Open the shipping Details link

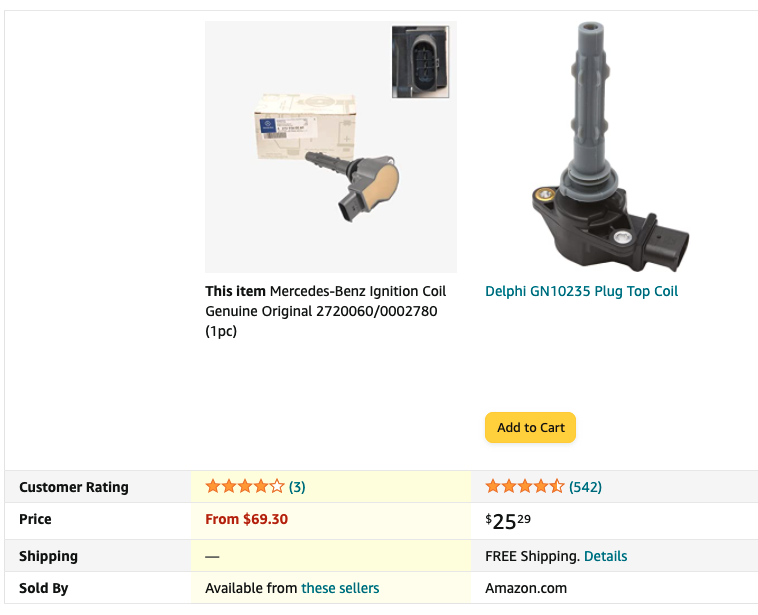pos(605,556)
